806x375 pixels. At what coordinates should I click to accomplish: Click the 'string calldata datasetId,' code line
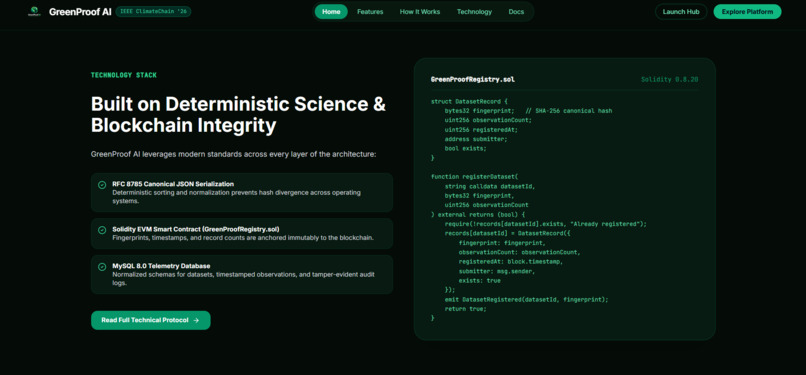tap(490, 186)
